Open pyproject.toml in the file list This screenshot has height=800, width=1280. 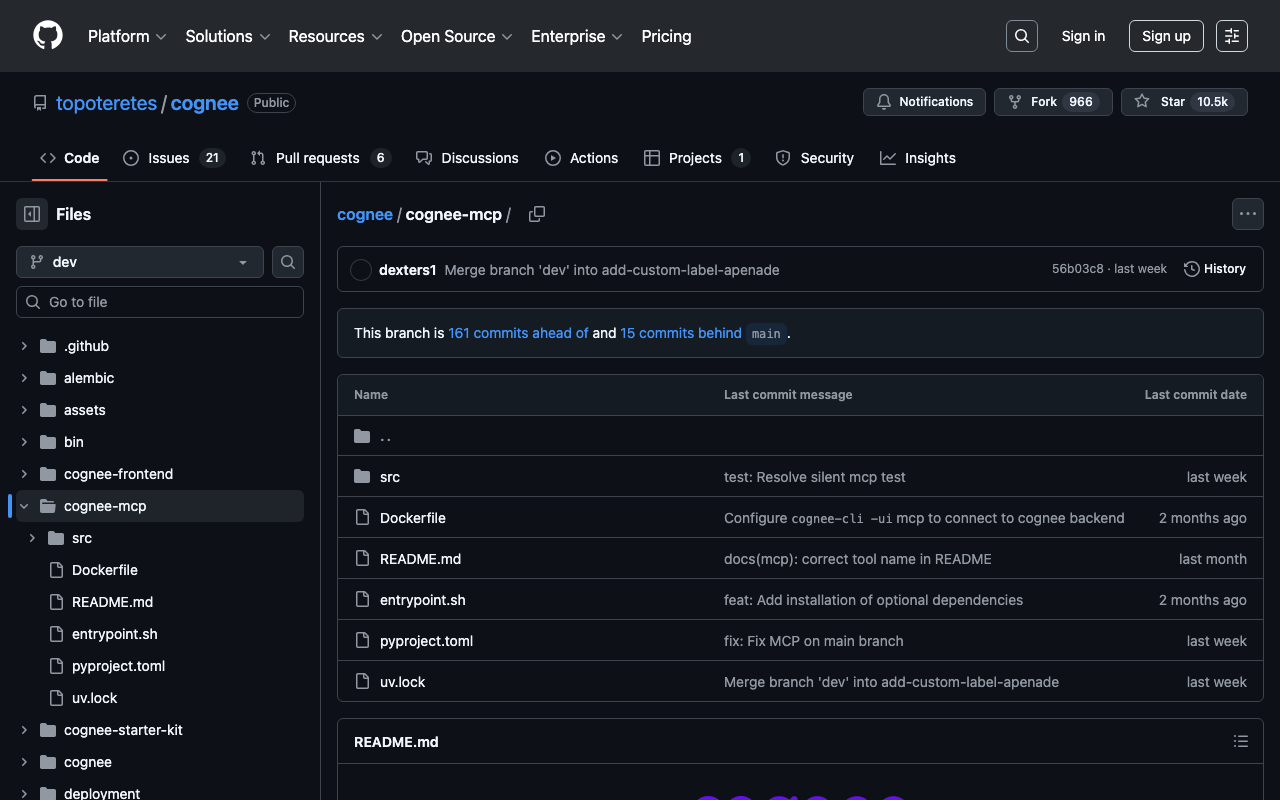[x=426, y=641]
